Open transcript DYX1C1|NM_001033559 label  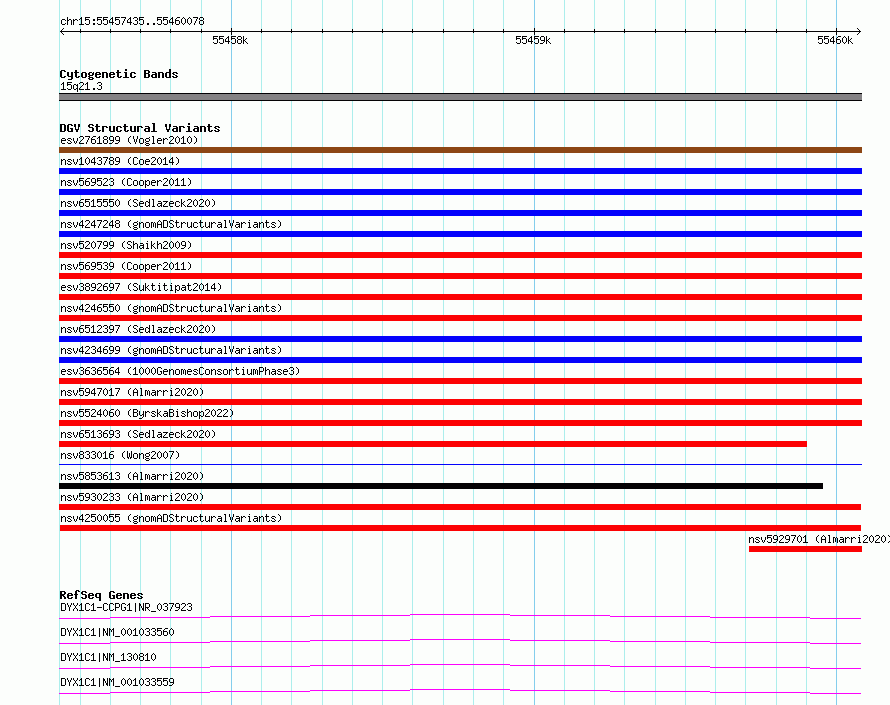click(x=117, y=682)
